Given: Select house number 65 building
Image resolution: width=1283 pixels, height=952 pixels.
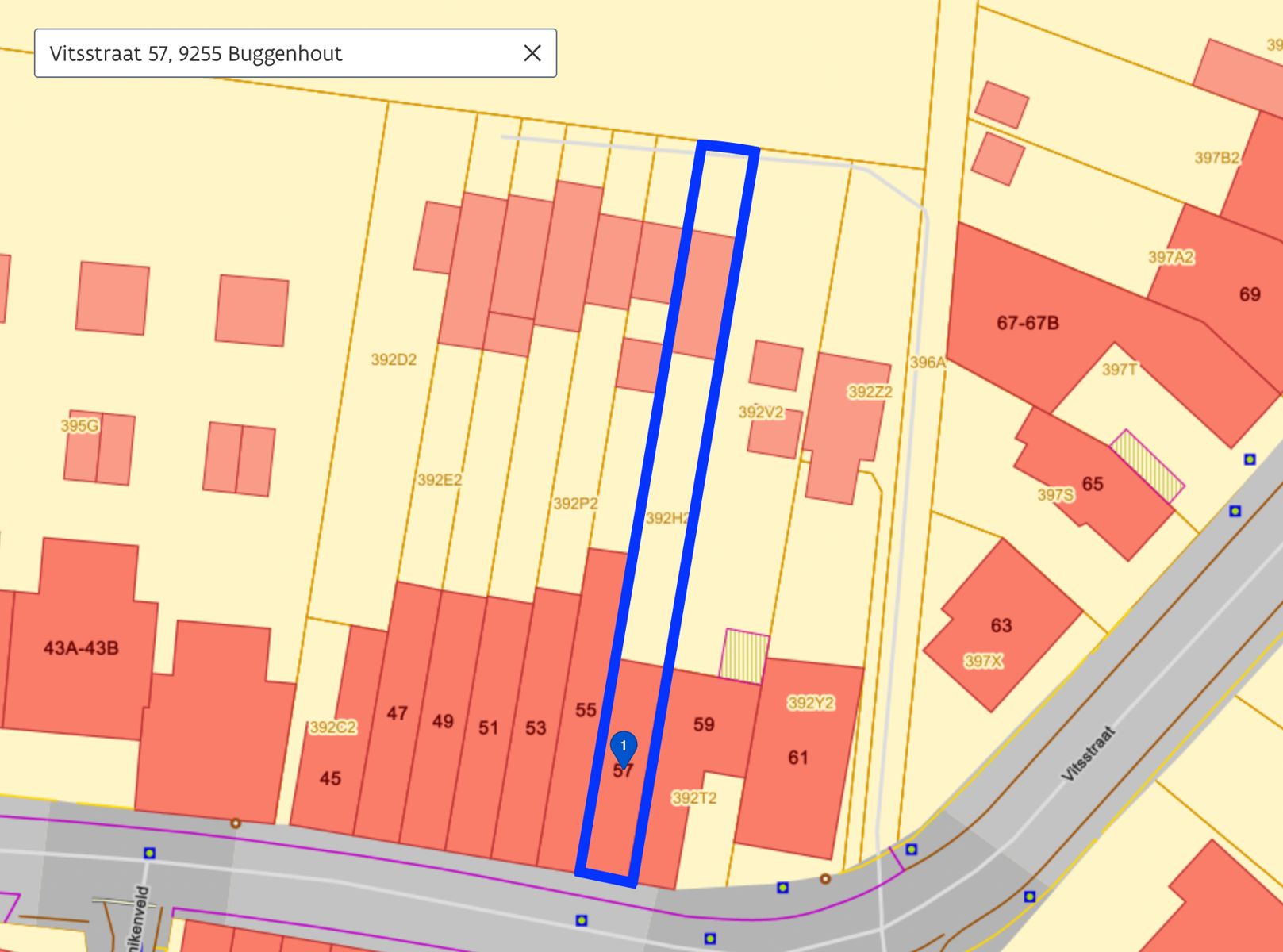Looking at the screenshot, I should click(x=1093, y=484).
